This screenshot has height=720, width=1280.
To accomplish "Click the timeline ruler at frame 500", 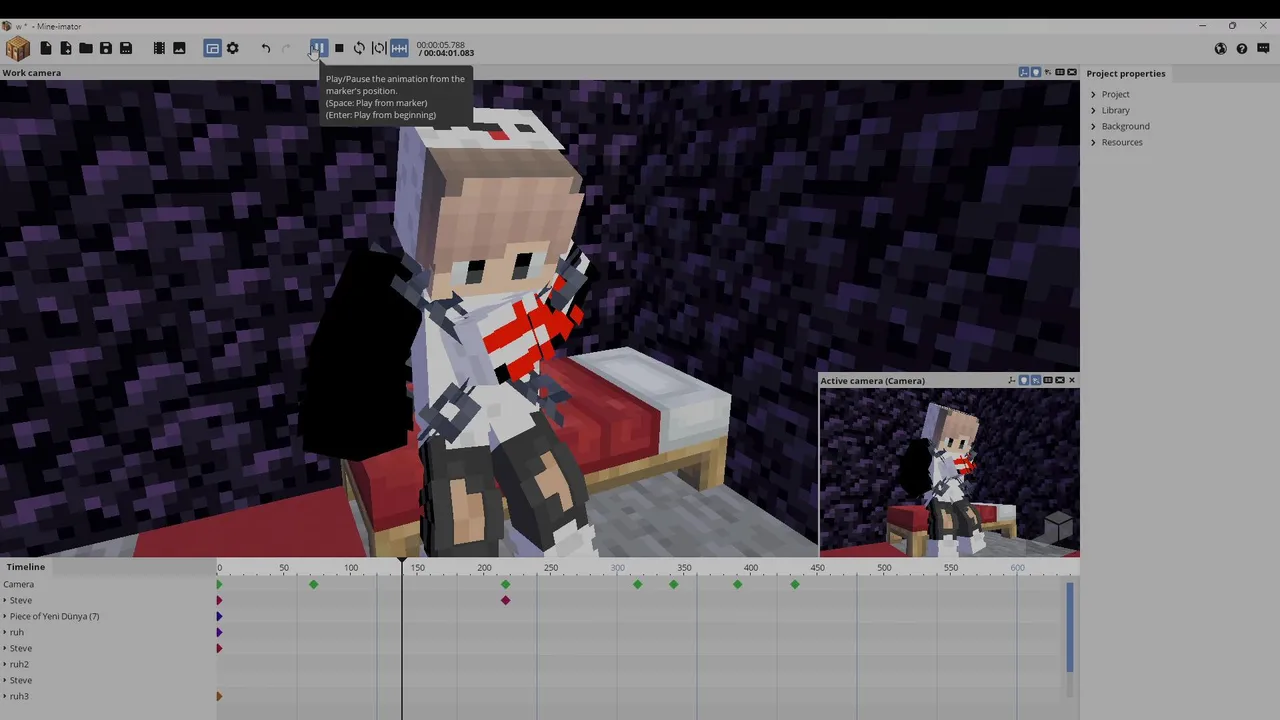I will tap(884, 568).
